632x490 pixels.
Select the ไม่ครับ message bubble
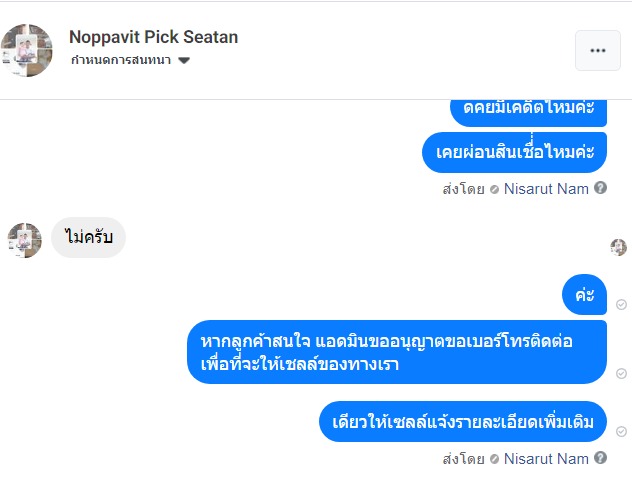coord(88,238)
